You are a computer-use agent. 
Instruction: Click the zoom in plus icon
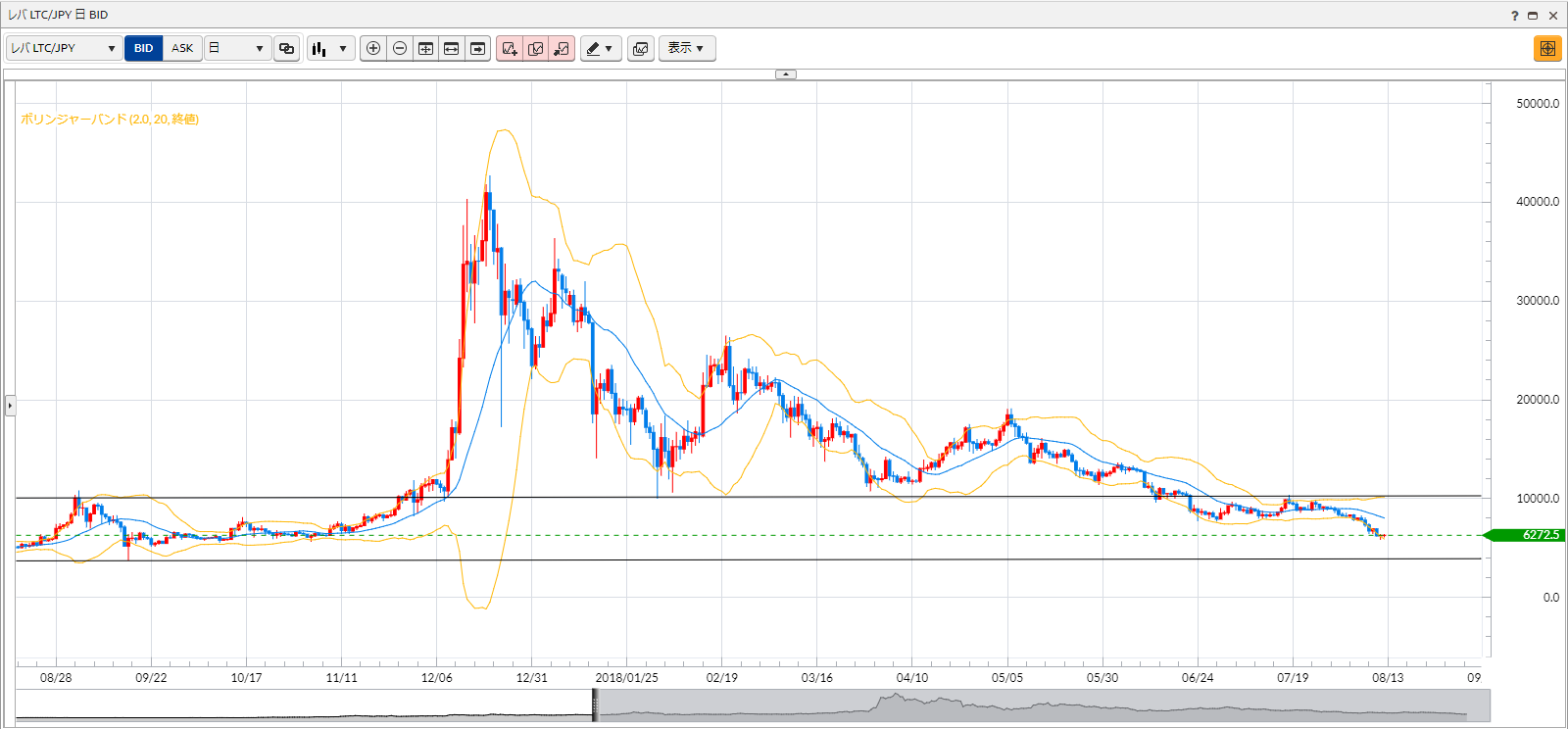pyautogui.click(x=373, y=48)
